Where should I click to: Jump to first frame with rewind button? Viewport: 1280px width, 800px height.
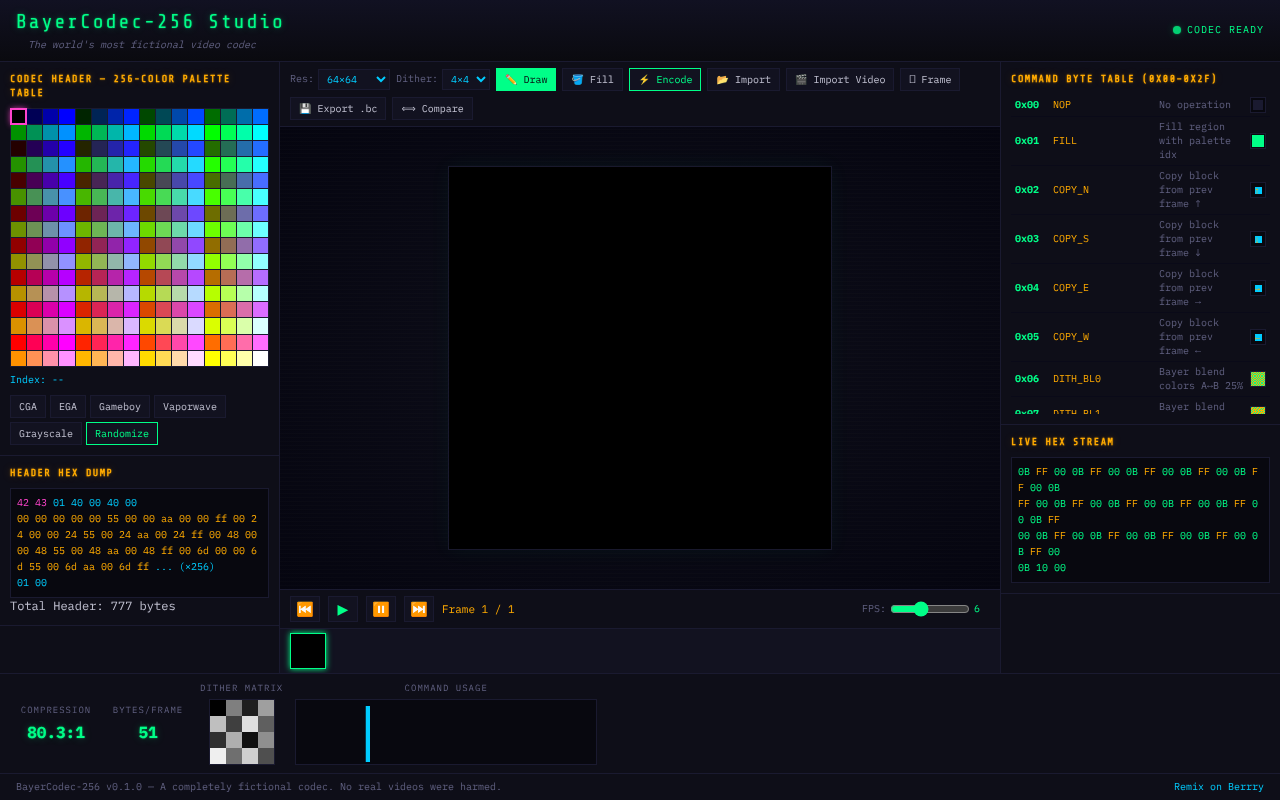305,609
